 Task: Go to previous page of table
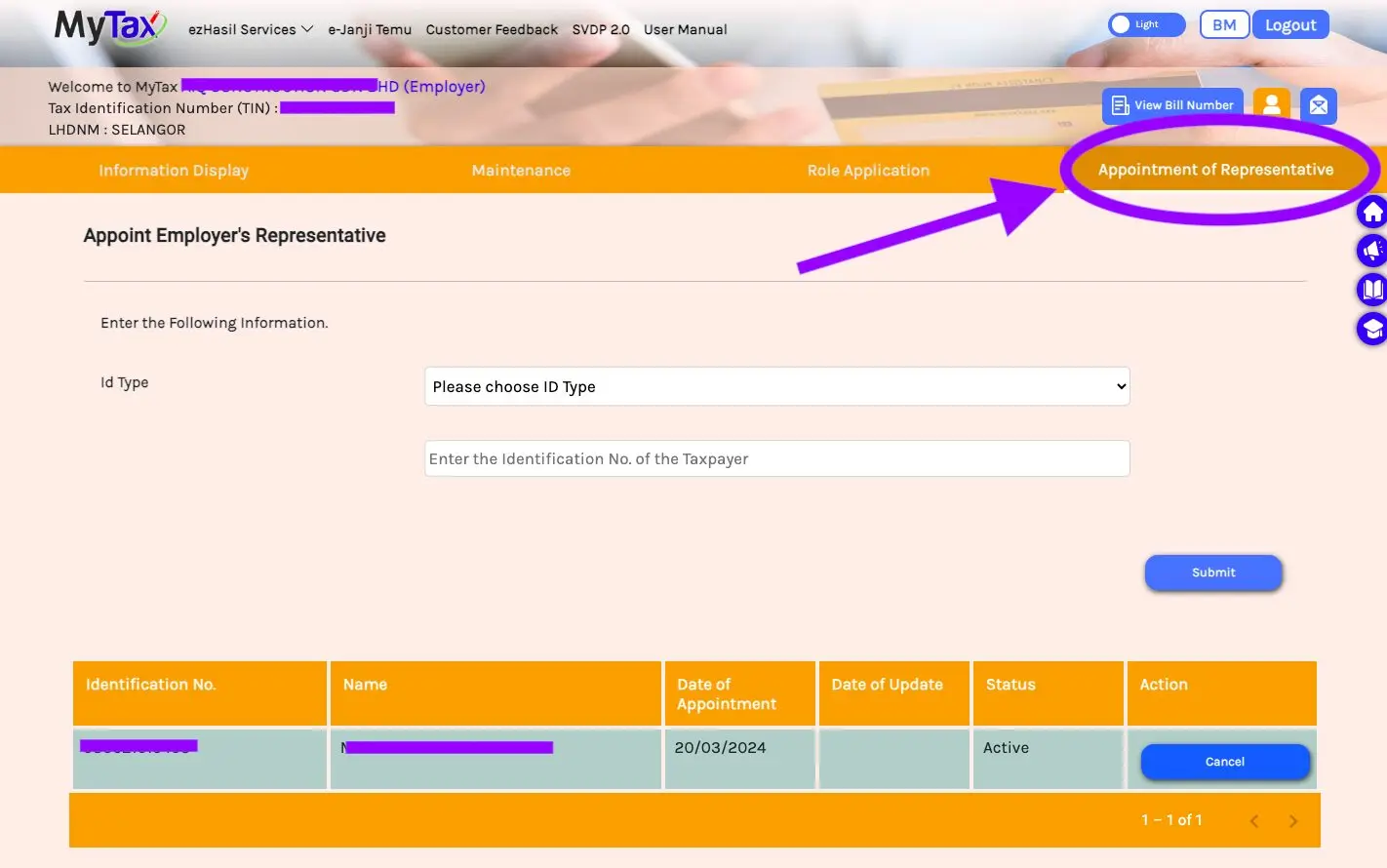point(1254,821)
